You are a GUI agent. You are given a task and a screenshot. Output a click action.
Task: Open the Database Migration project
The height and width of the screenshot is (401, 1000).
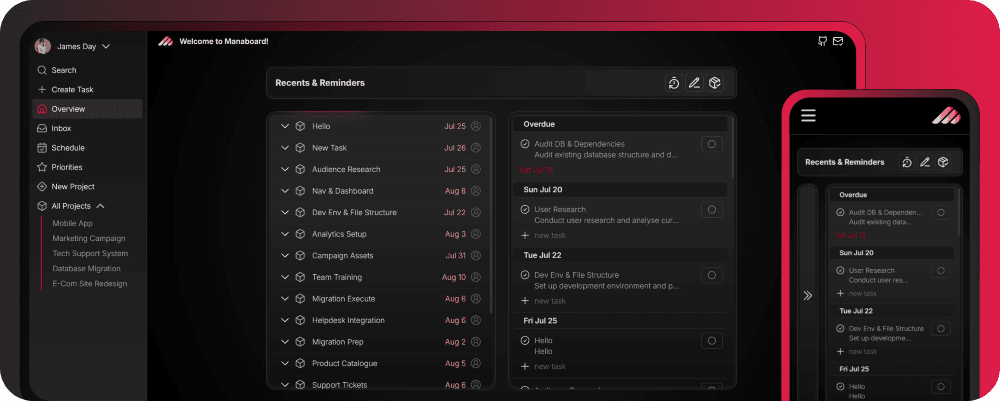86,268
